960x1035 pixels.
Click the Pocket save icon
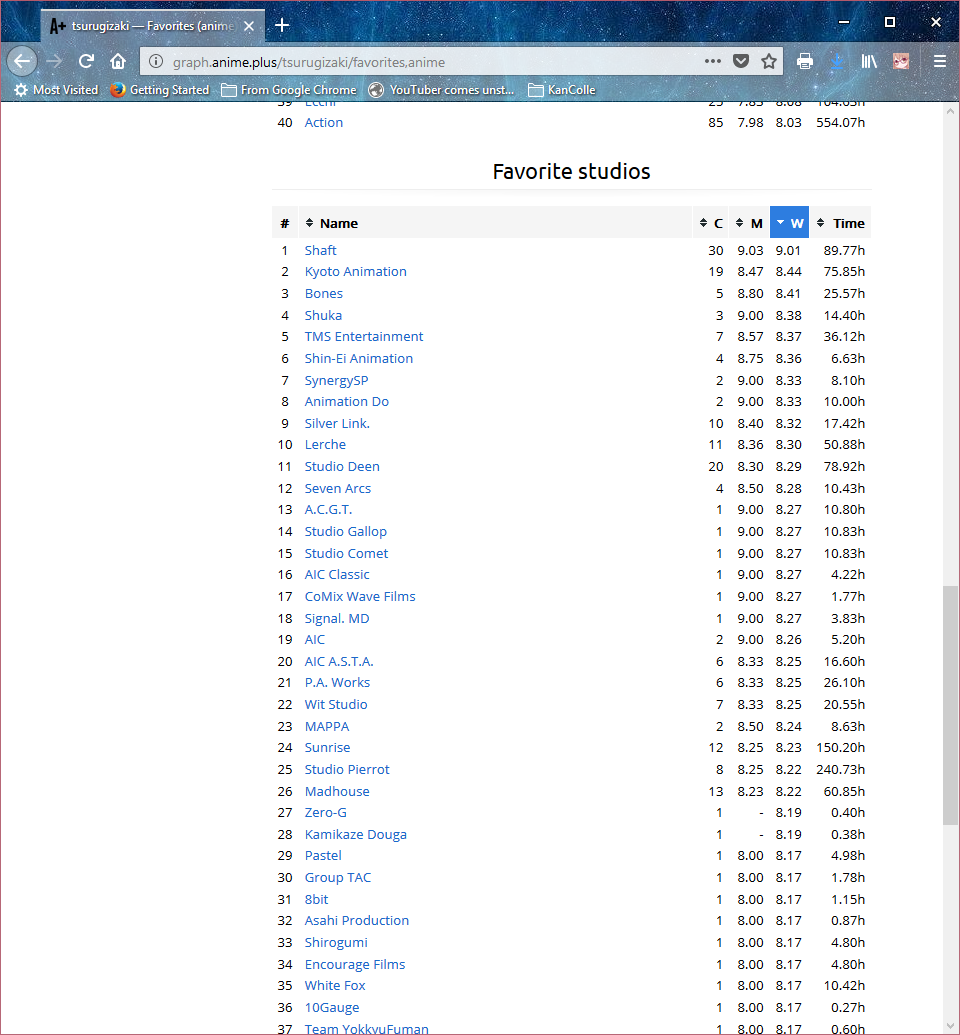point(741,61)
